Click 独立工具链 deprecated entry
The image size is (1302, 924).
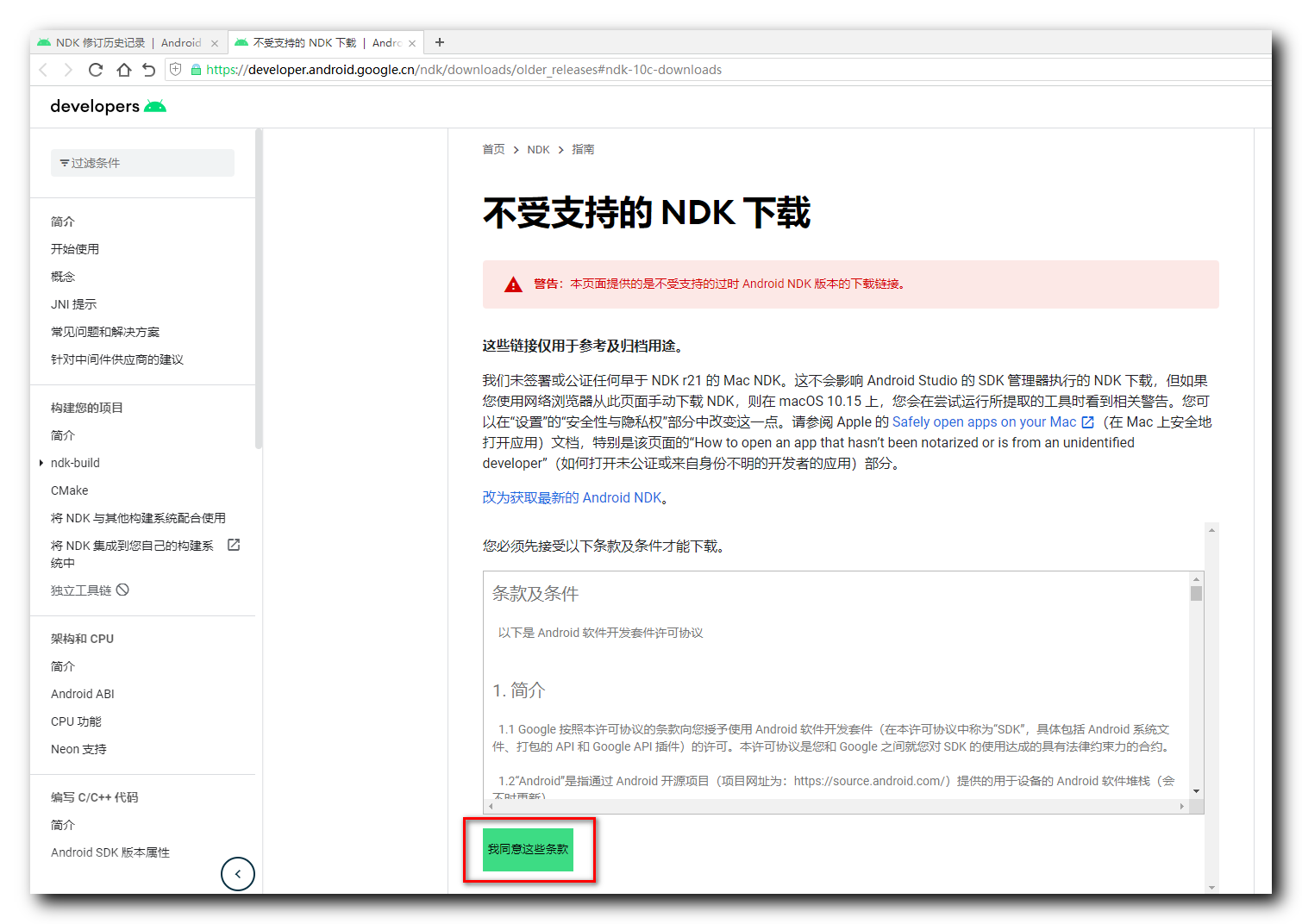pyautogui.click(x=81, y=590)
